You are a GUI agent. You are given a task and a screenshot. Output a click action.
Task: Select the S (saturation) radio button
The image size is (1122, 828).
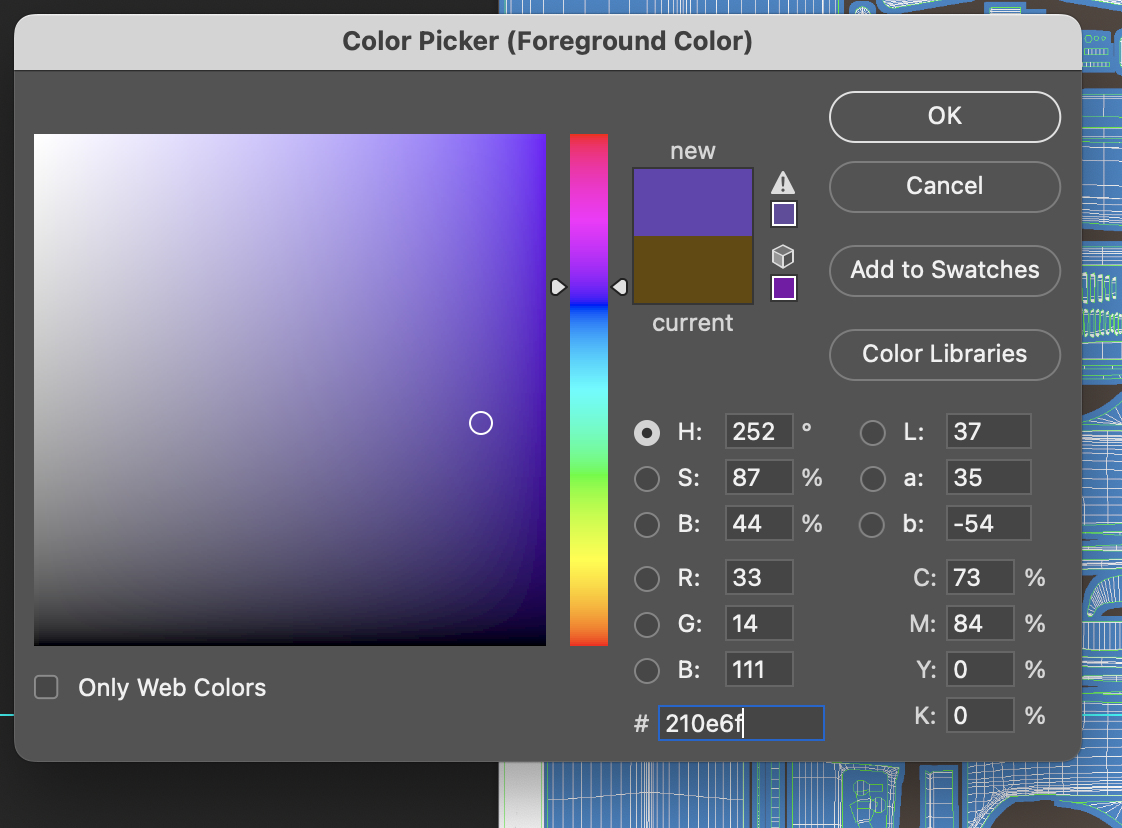647,478
